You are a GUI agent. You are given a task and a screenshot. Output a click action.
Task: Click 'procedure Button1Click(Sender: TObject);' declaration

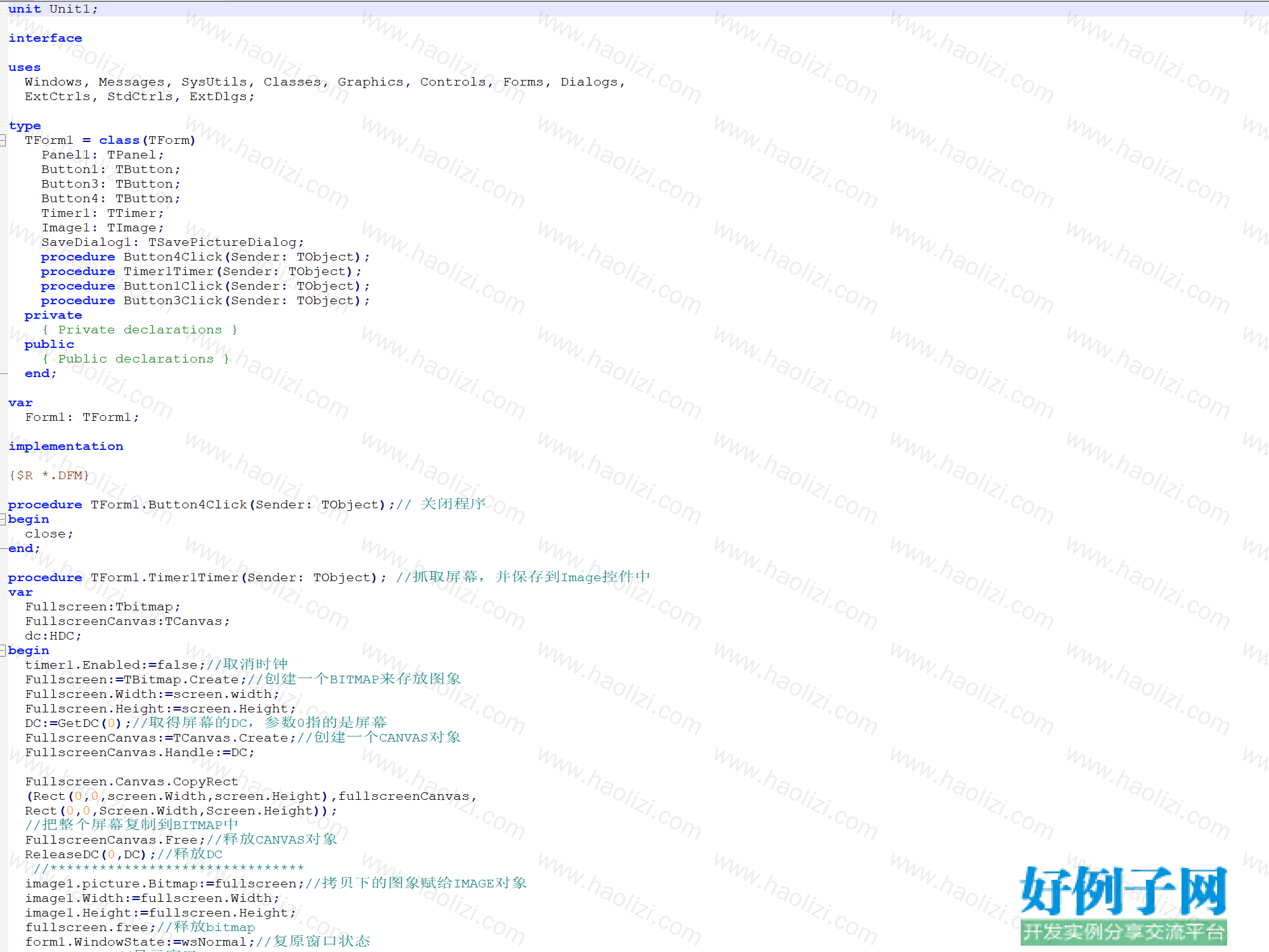[205, 286]
